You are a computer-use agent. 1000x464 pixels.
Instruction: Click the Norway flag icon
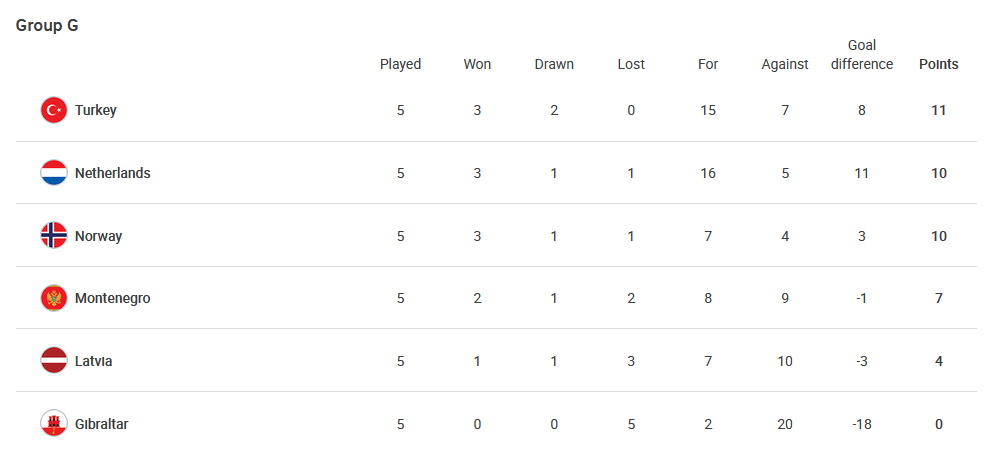54,236
